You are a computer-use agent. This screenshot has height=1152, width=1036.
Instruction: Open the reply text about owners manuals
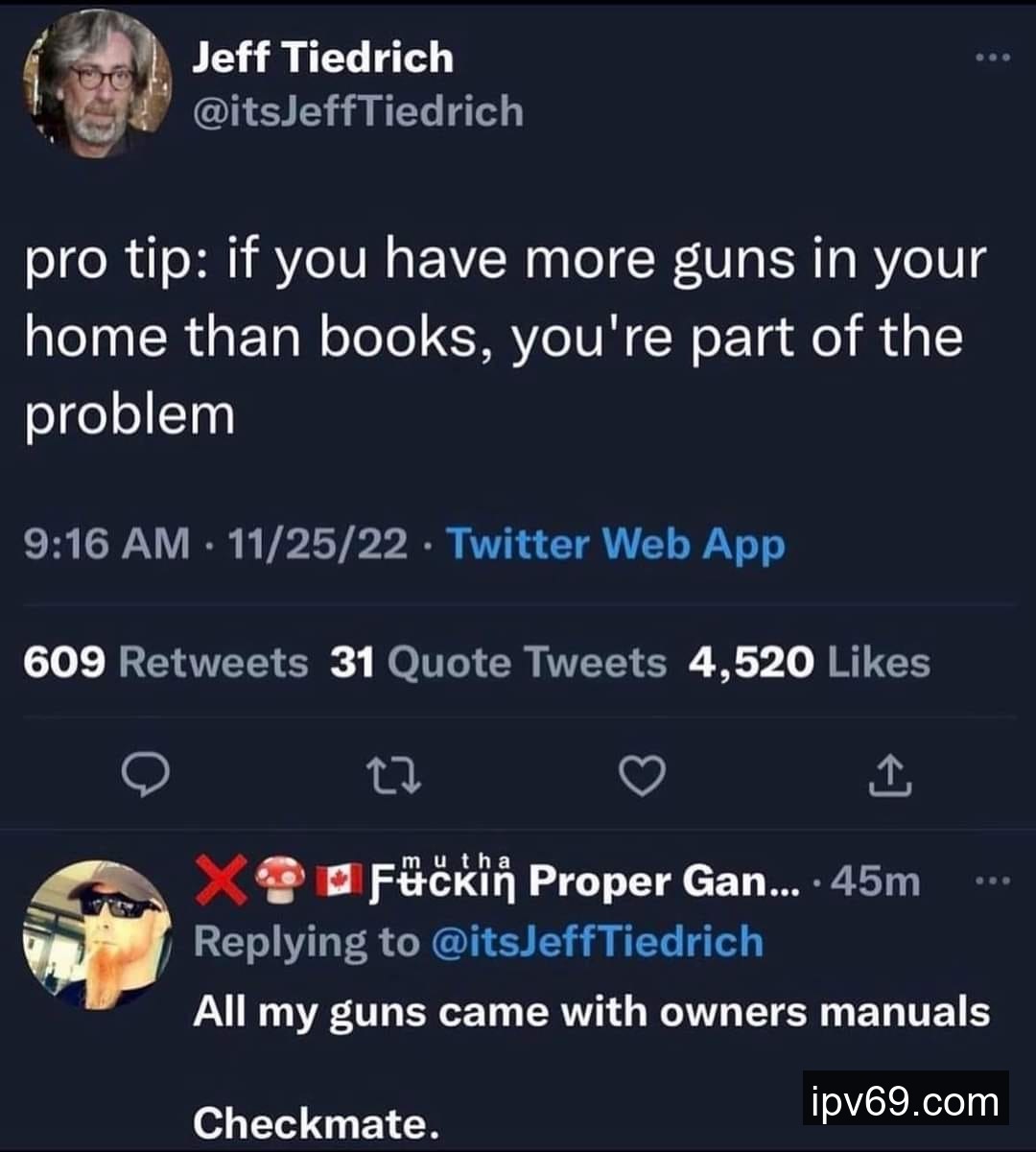pos(591,1065)
